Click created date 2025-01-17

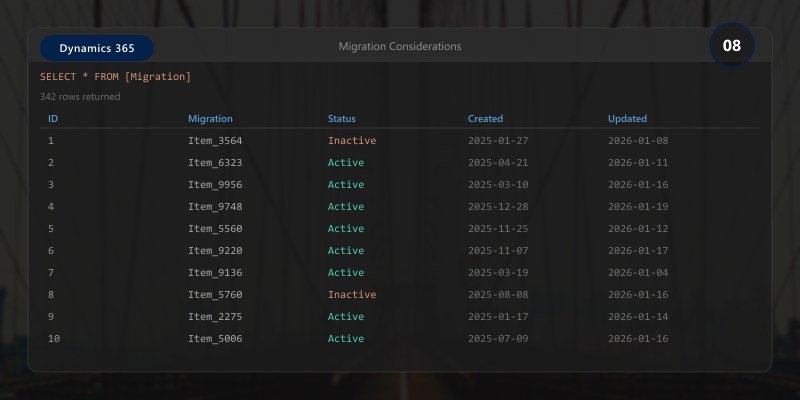pos(498,316)
